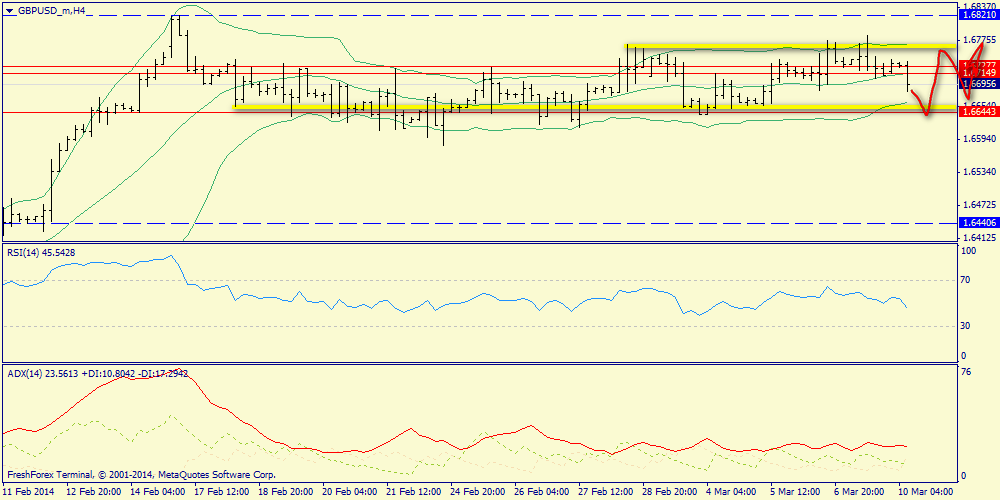
Task: Click the RSI scale value 70
Action: [966, 280]
